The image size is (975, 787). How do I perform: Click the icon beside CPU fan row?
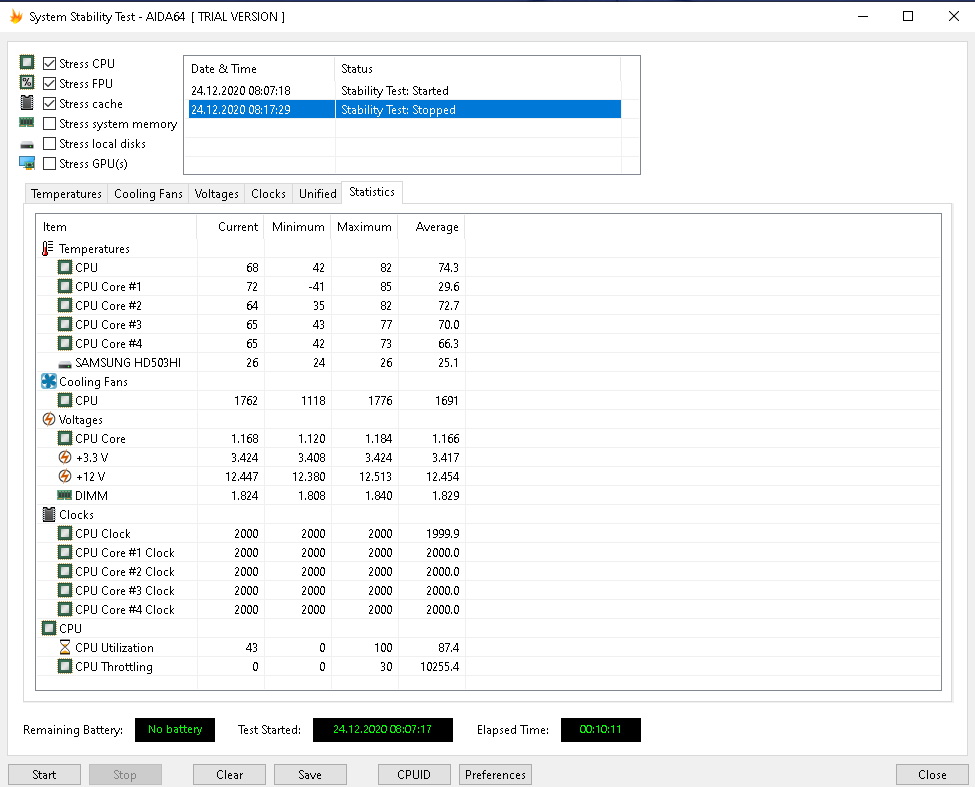pos(65,400)
